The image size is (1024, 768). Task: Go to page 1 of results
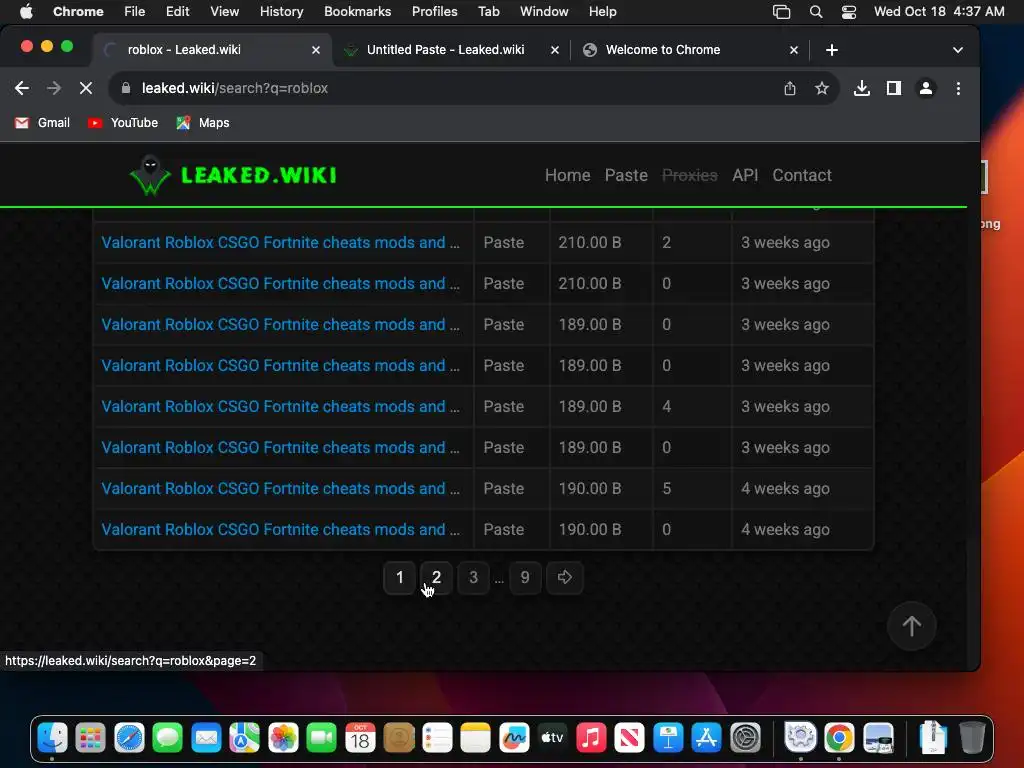point(400,577)
